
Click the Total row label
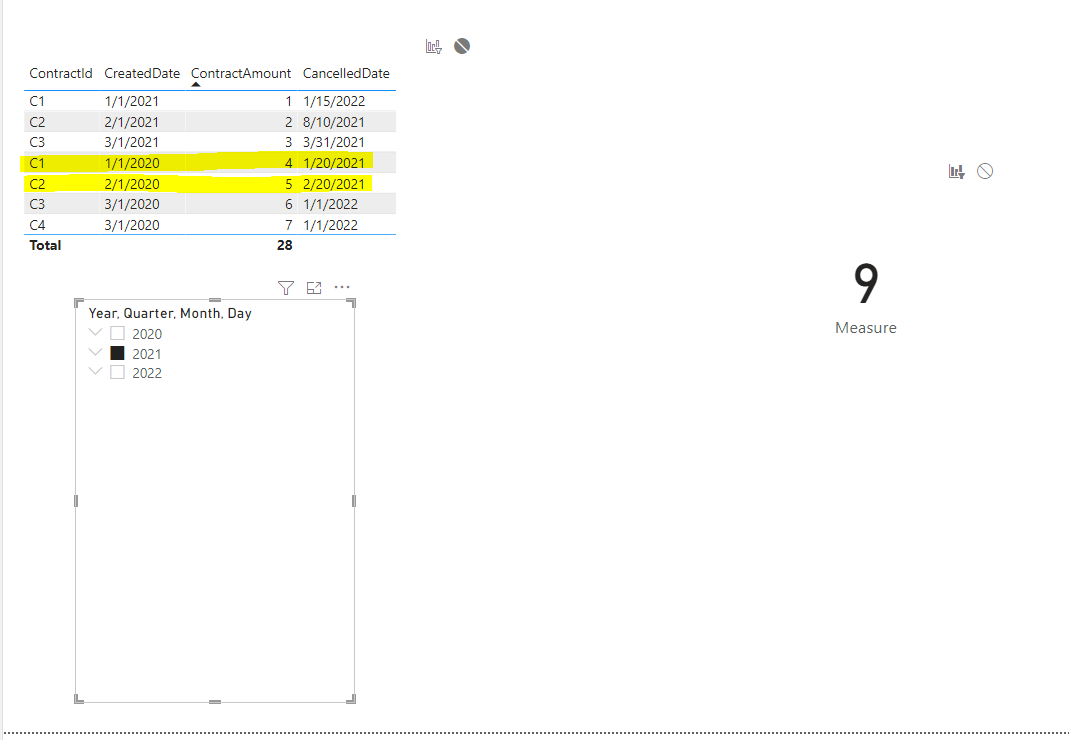click(x=45, y=246)
